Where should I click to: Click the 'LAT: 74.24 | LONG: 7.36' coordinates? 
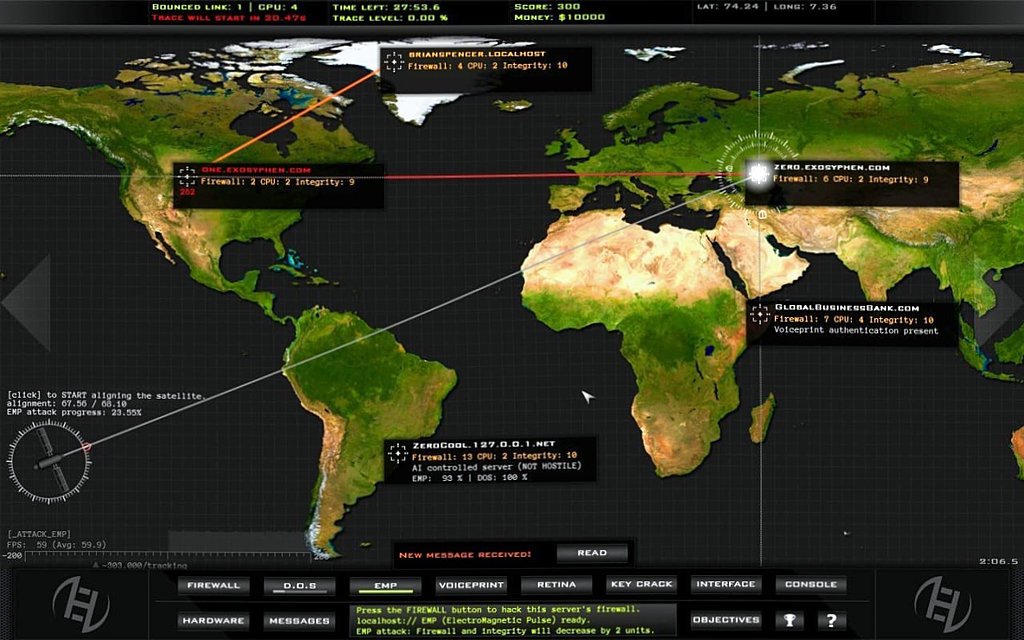click(x=766, y=7)
